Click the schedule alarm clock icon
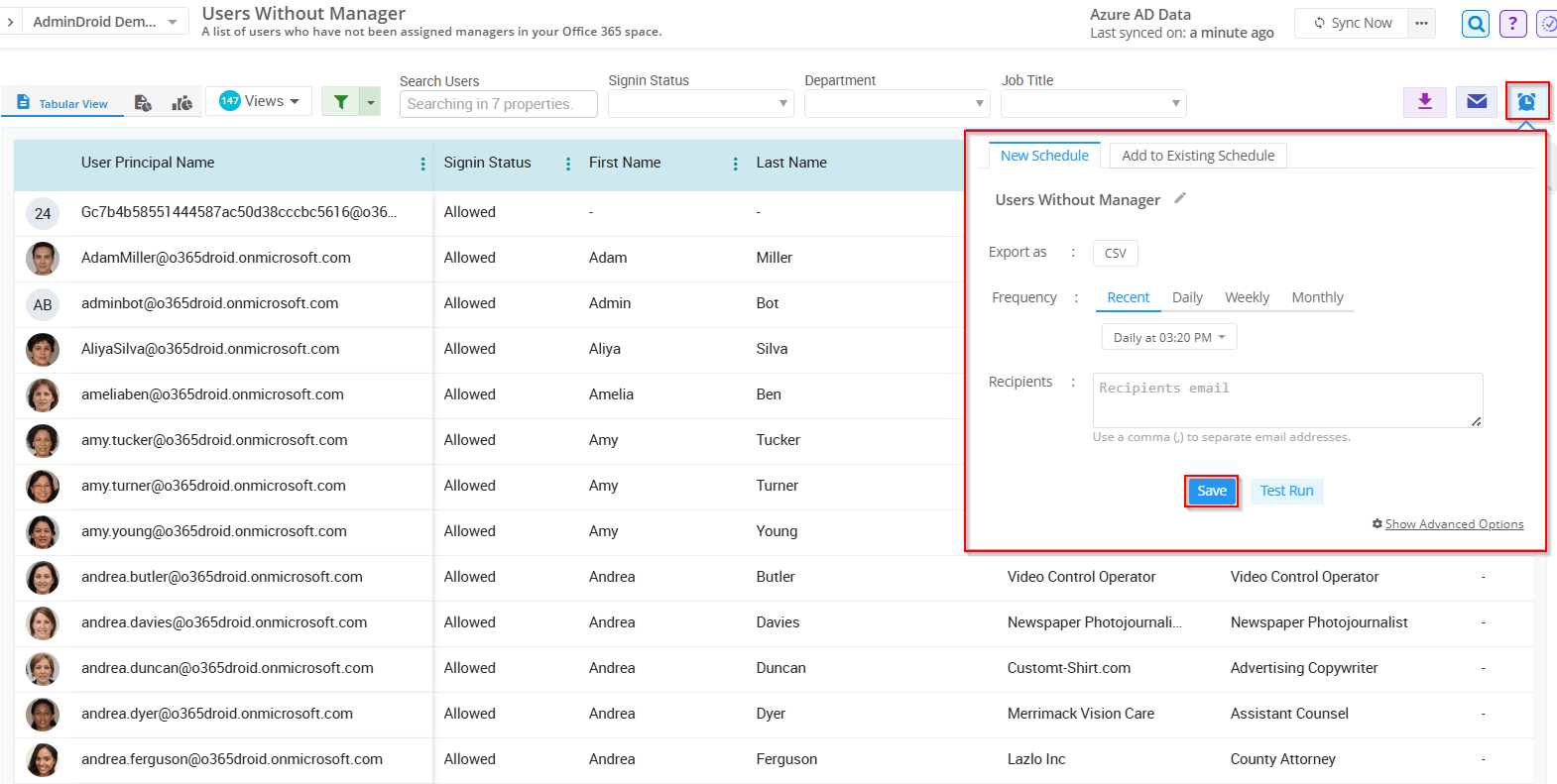Image resolution: width=1557 pixels, height=784 pixels. 1526,101
